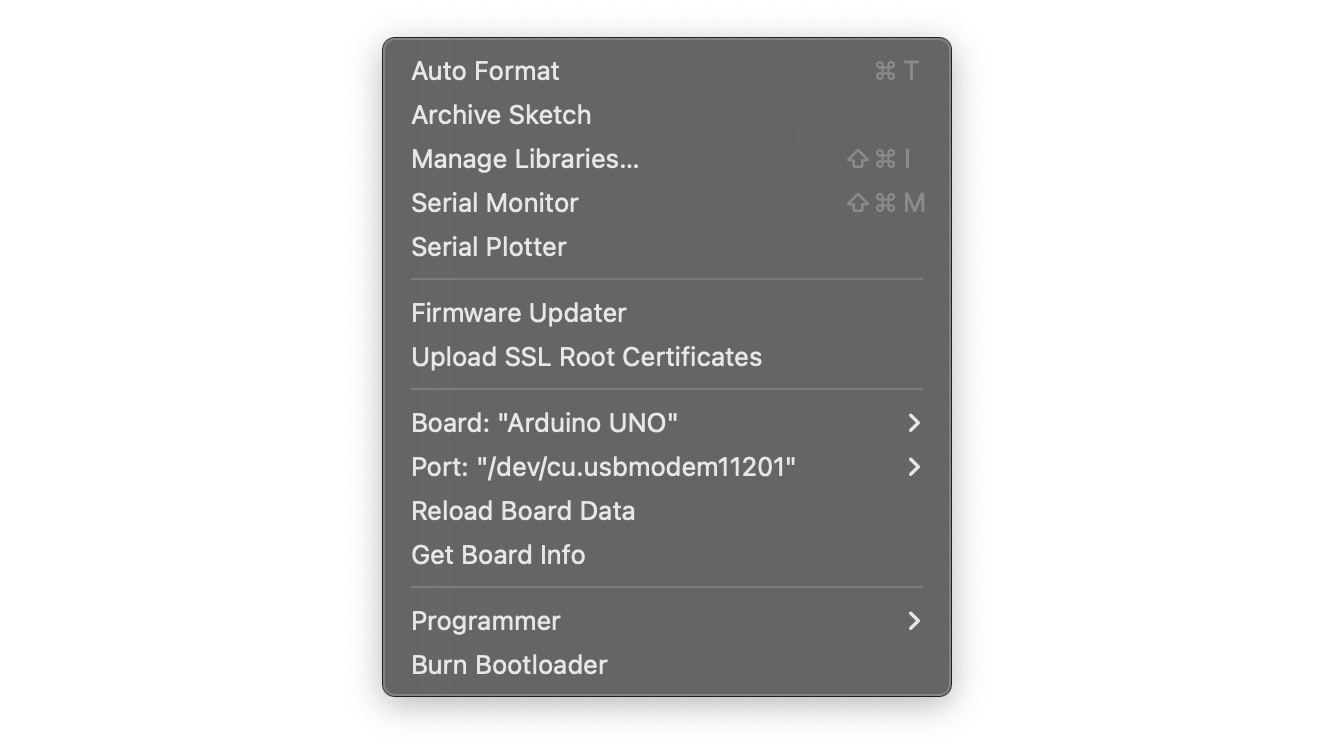Choose Burn Bootloader

tap(509, 665)
